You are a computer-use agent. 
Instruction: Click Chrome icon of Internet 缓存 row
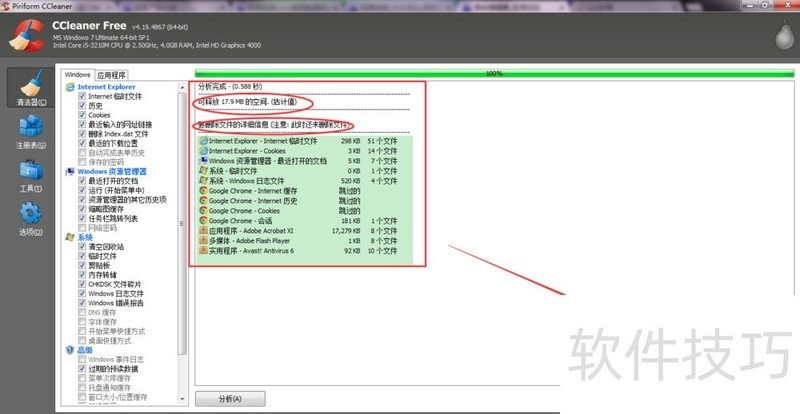pyautogui.click(x=204, y=190)
